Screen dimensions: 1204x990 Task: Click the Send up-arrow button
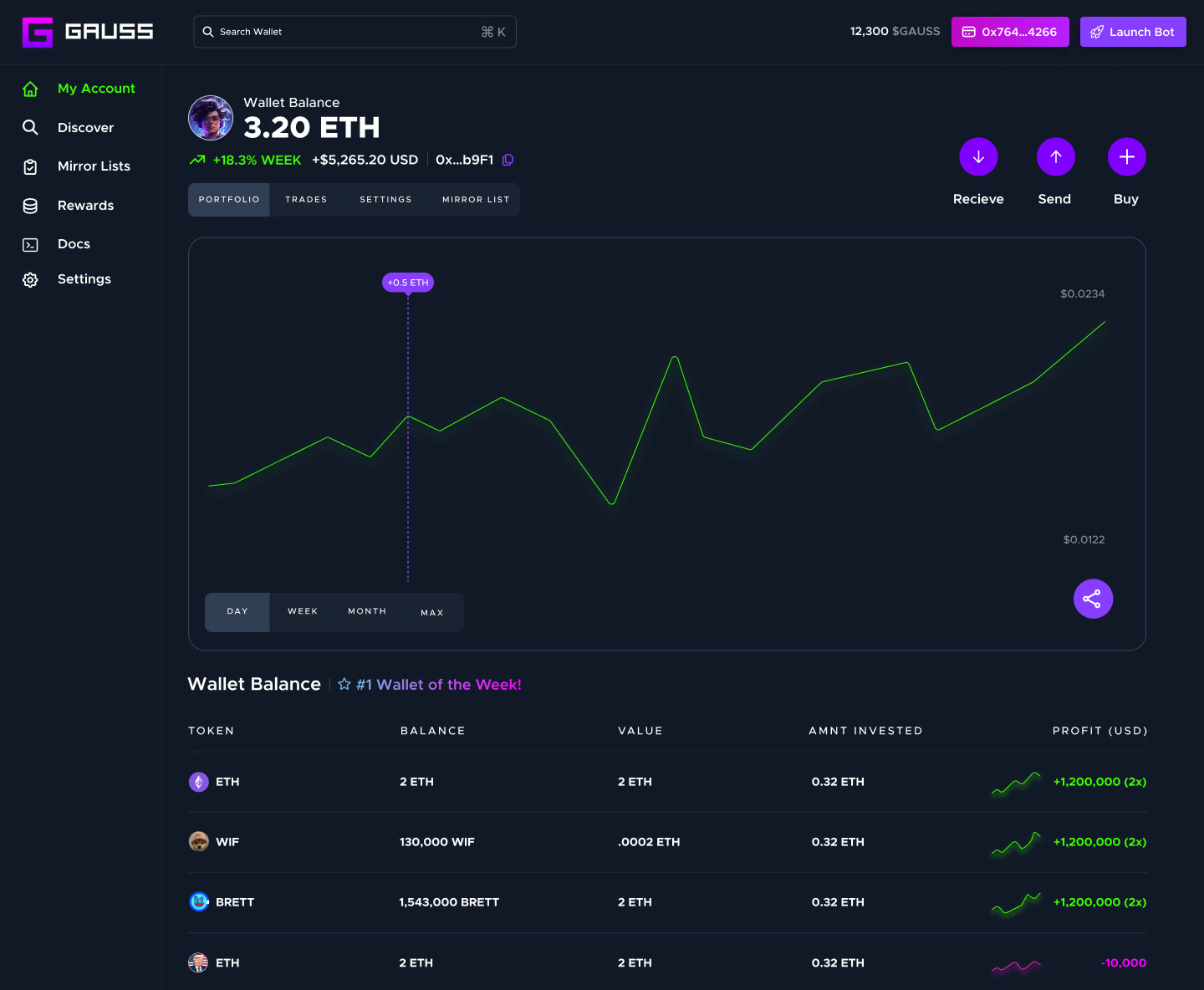[x=1056, y=157]
